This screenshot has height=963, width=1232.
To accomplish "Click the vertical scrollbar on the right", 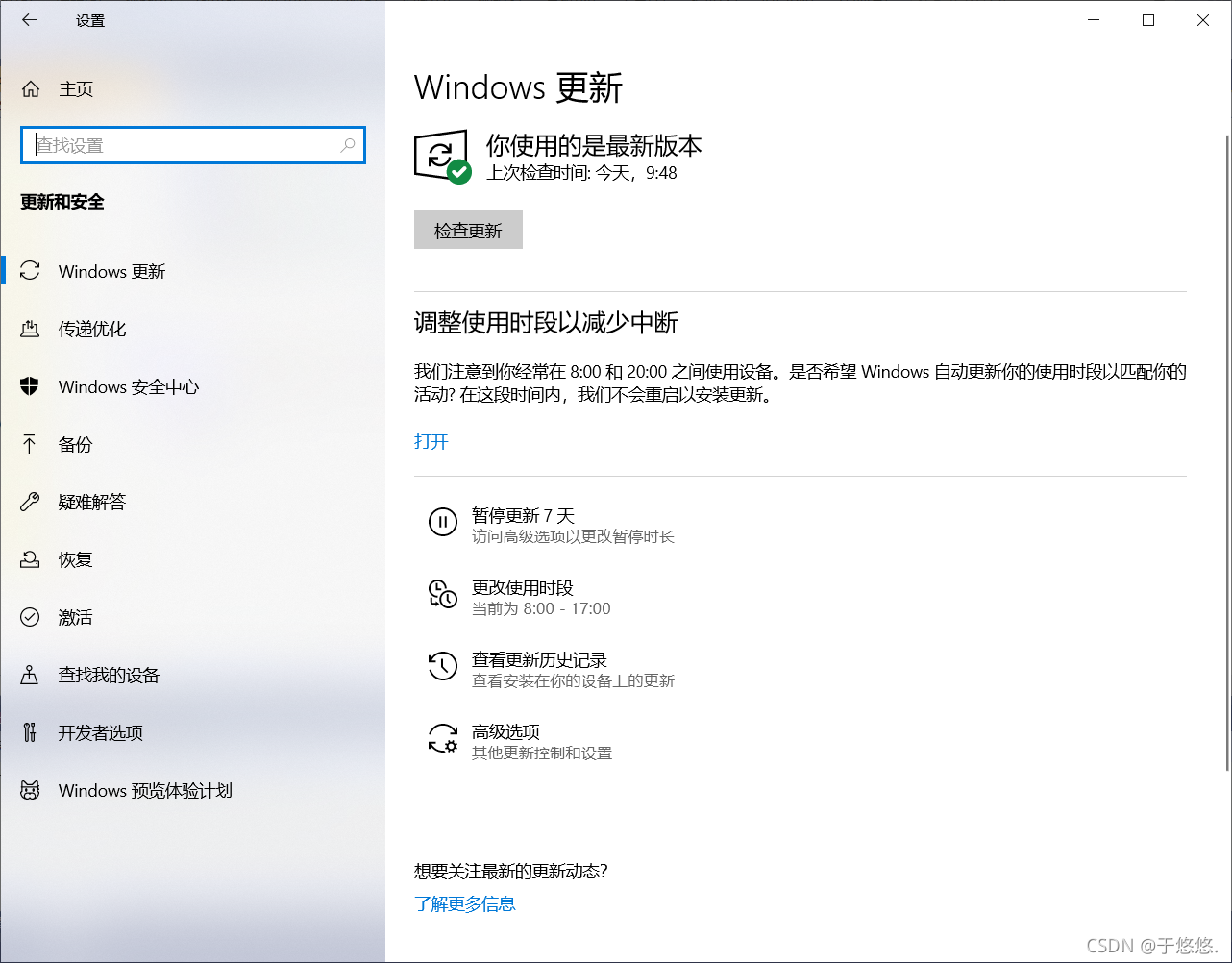I will pos(1226,452).
